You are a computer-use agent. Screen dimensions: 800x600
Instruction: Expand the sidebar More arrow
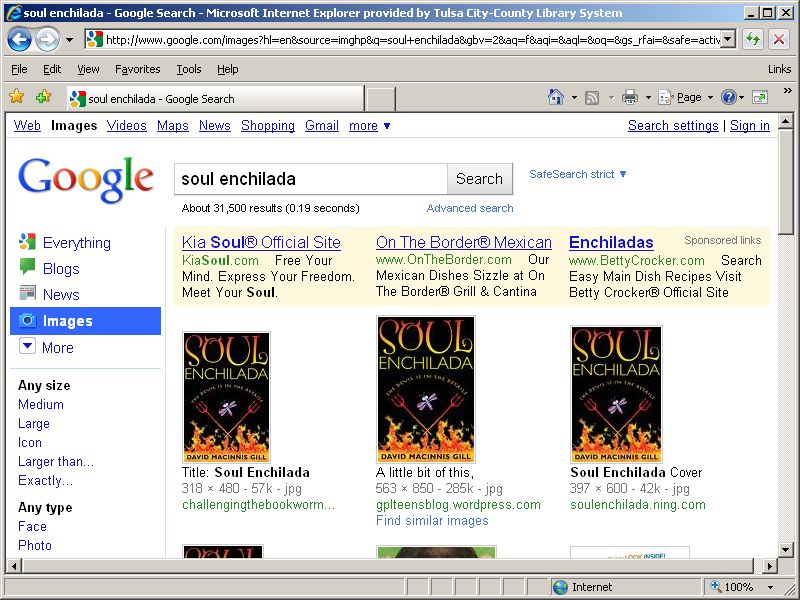(x=27, y=346)
